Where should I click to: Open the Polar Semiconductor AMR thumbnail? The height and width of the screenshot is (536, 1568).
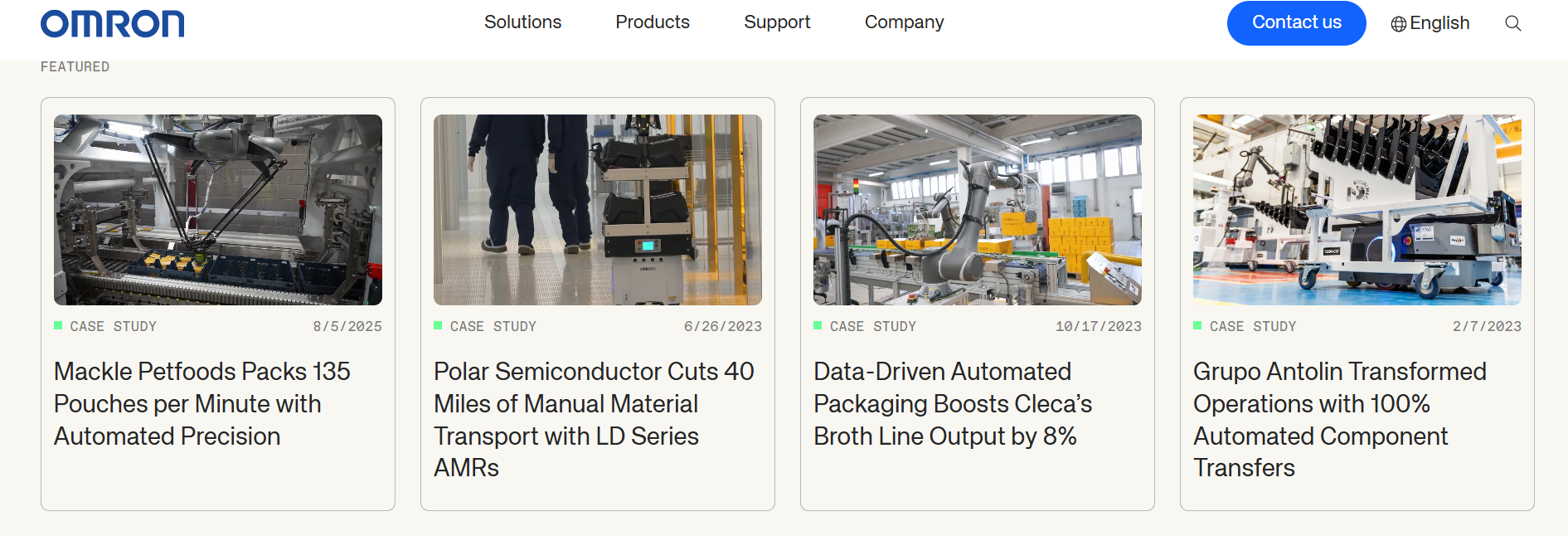point(598,209)
